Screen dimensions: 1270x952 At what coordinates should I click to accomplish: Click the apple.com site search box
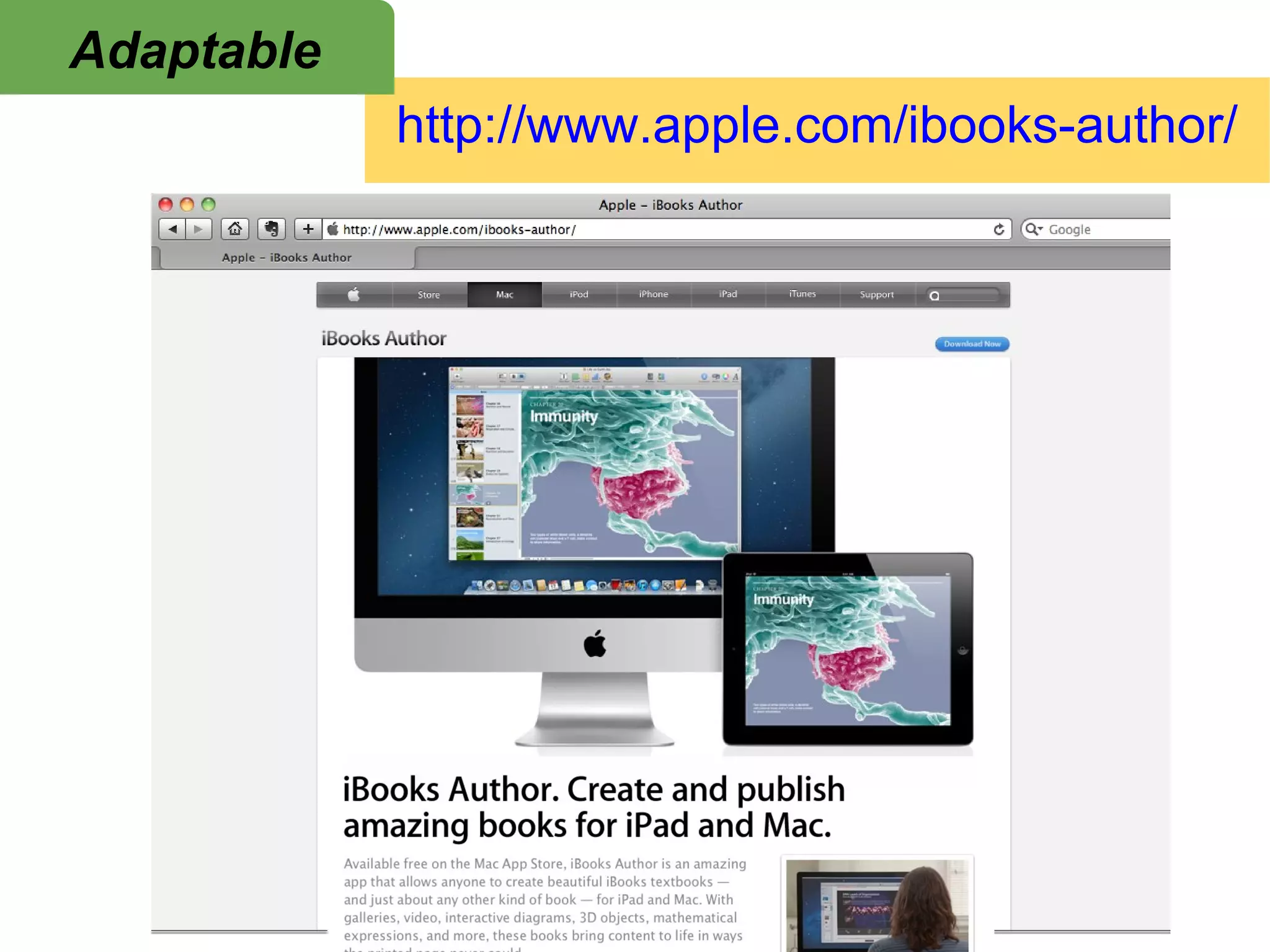[x=963, y=295]
